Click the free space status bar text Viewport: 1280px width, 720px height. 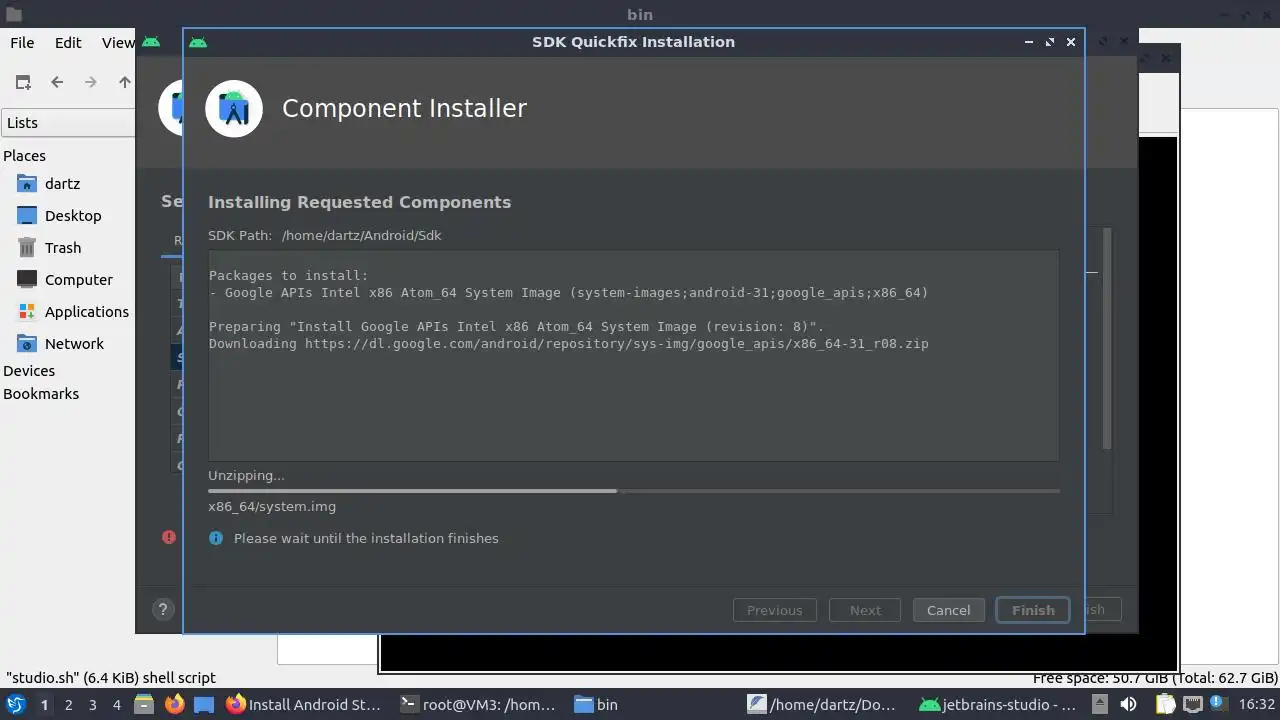[x=1156, y=677]
